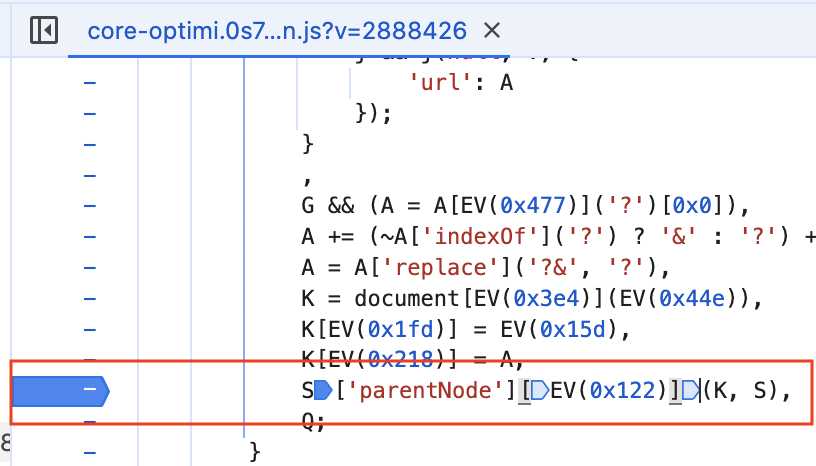The width and height of the screenshot is (816, 466).
Task: Click gutter dash beside G && line
Action: point(90,207)
